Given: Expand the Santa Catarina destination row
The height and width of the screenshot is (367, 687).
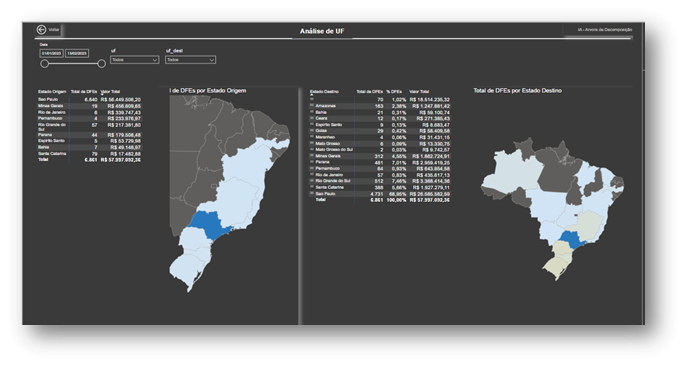Looking at the screenshot, I should (312, 187).
